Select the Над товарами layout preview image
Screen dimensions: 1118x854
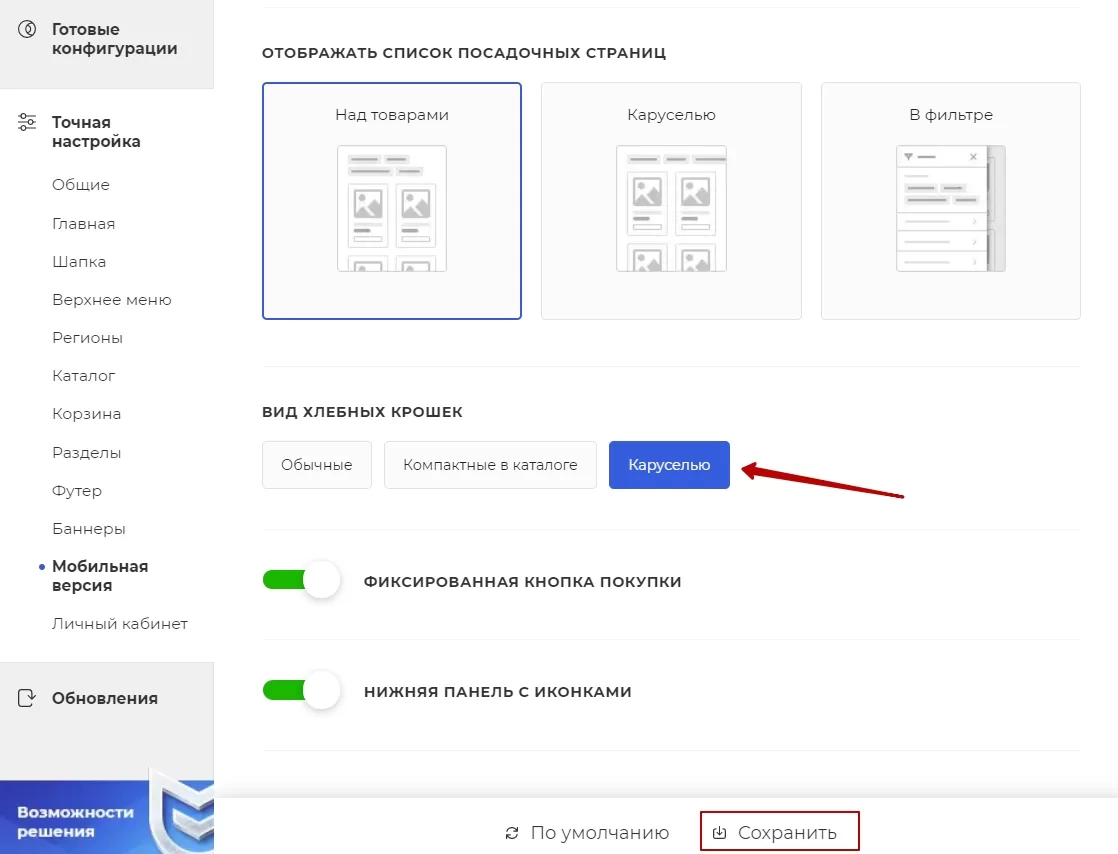(x=391, y=208)
